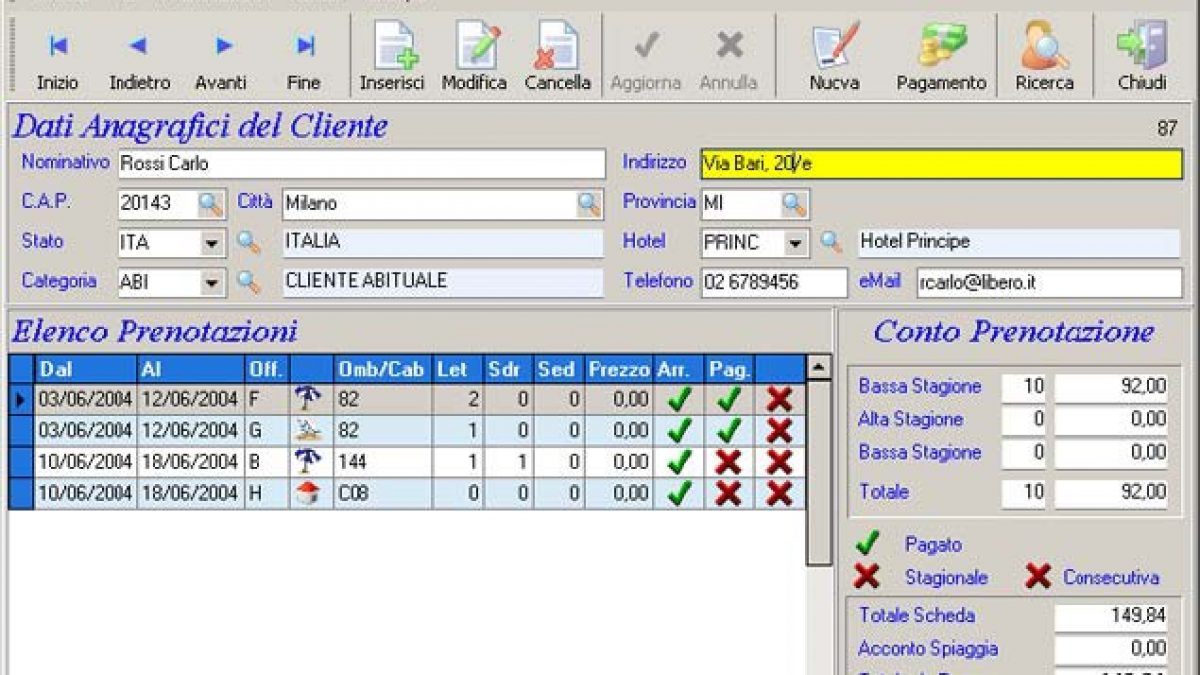
Task: Click the Annulla cancel icon
Action: pos(729,45)
